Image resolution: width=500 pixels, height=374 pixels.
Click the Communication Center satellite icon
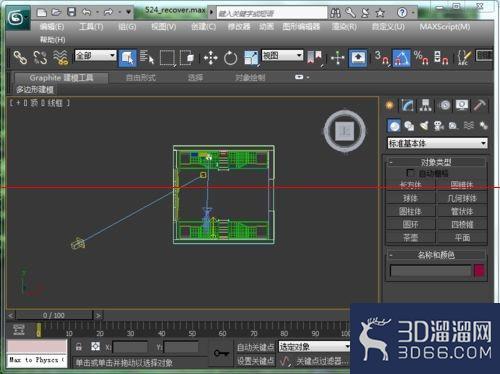[365, 13]
